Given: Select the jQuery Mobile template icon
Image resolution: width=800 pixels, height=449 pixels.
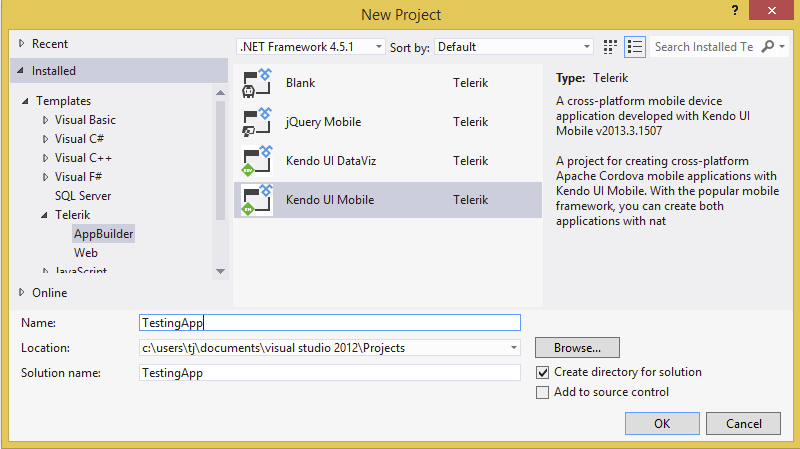Looking at the screenshot, I should click(257, 122).
